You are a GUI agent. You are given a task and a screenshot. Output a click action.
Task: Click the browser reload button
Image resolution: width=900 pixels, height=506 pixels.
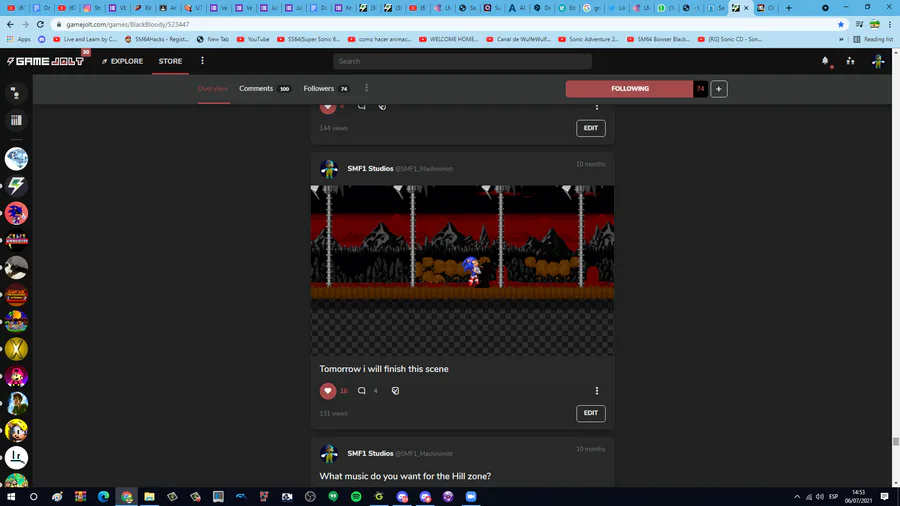[x=40, y=24]
